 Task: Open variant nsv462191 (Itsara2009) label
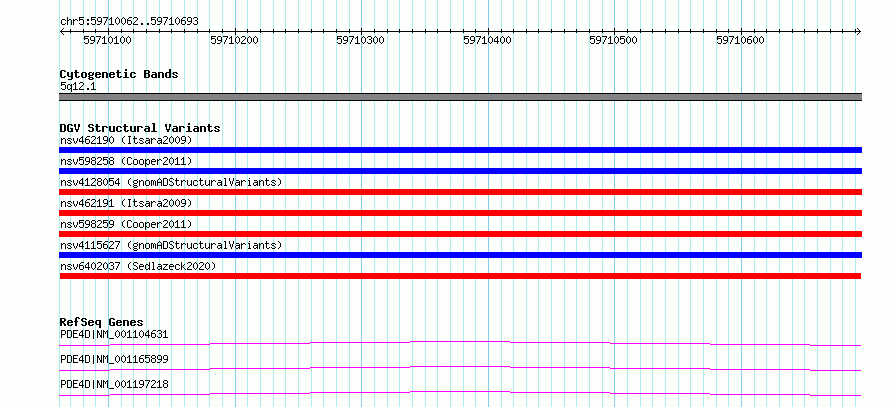[126, 203]
